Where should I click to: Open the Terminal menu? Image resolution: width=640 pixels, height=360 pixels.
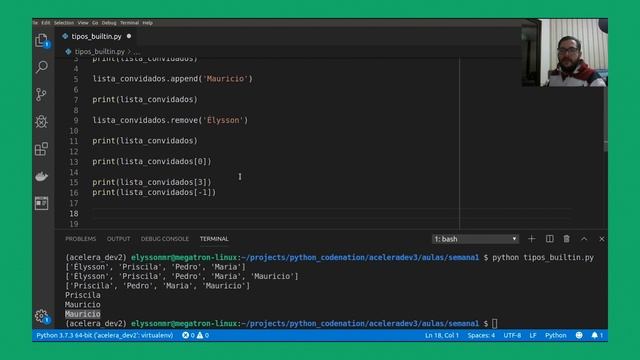tap(129, 23)
